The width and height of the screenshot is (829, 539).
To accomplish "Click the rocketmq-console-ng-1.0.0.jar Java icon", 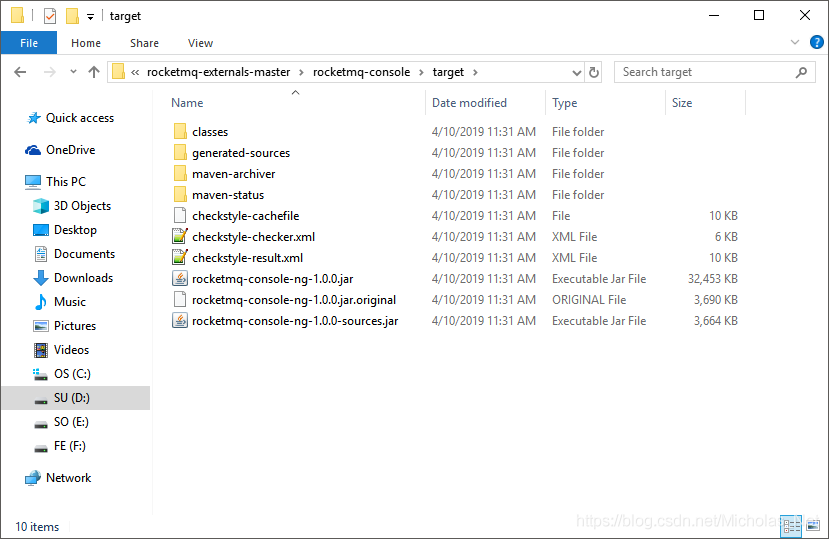I will [180, 278].
